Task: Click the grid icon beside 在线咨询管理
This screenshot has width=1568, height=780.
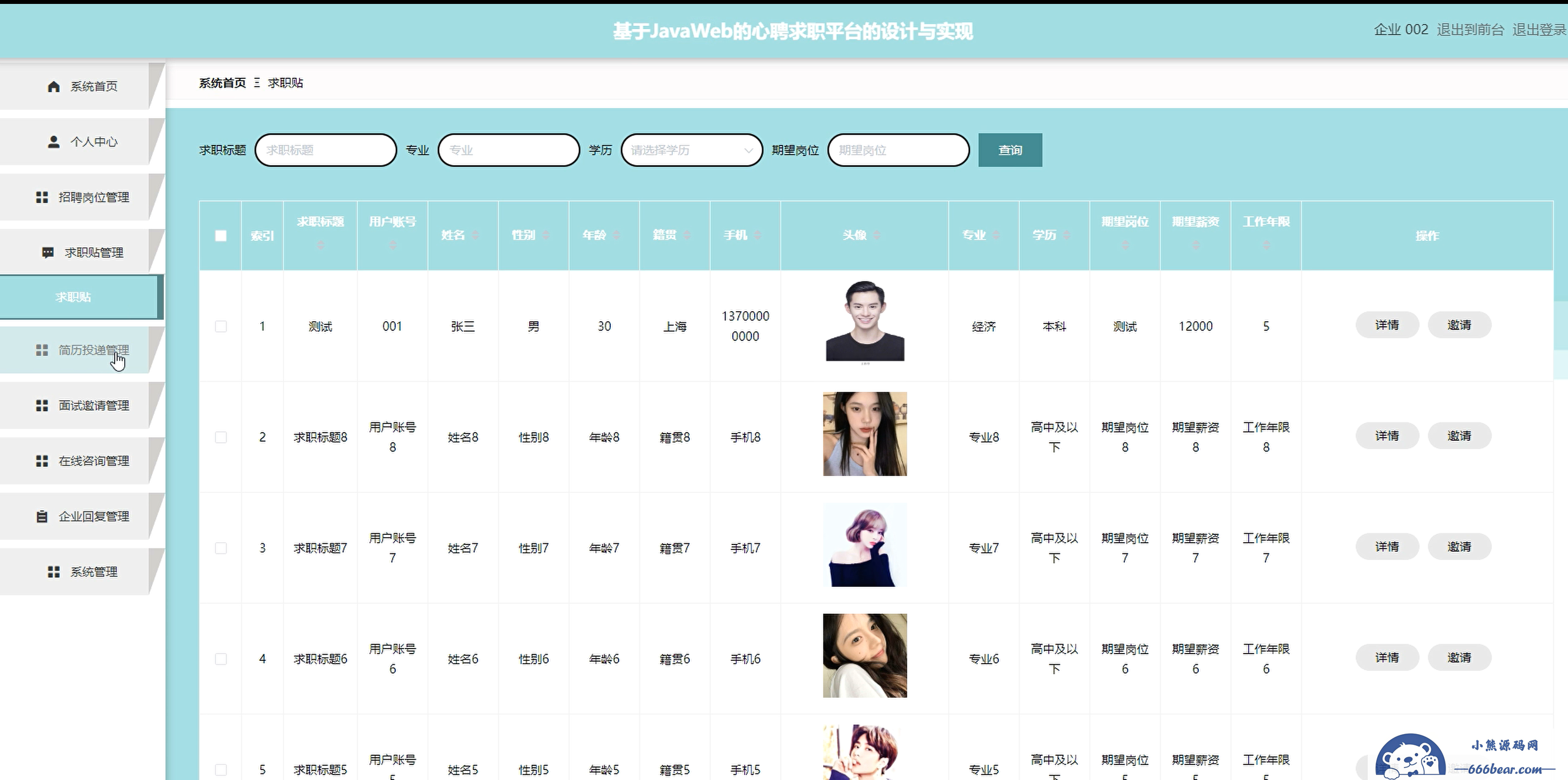Action: pyautogui.click(x=42, y=461)
